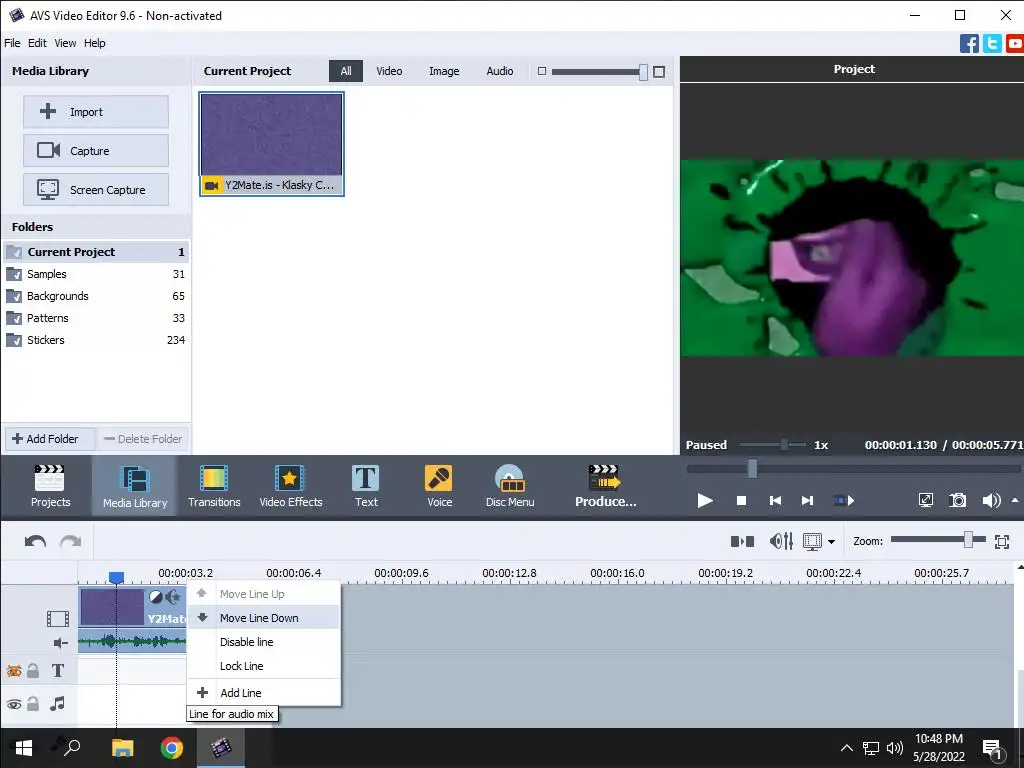Toggle visibility eye of music line
The image size is (1024, 768).
(14, 704)
